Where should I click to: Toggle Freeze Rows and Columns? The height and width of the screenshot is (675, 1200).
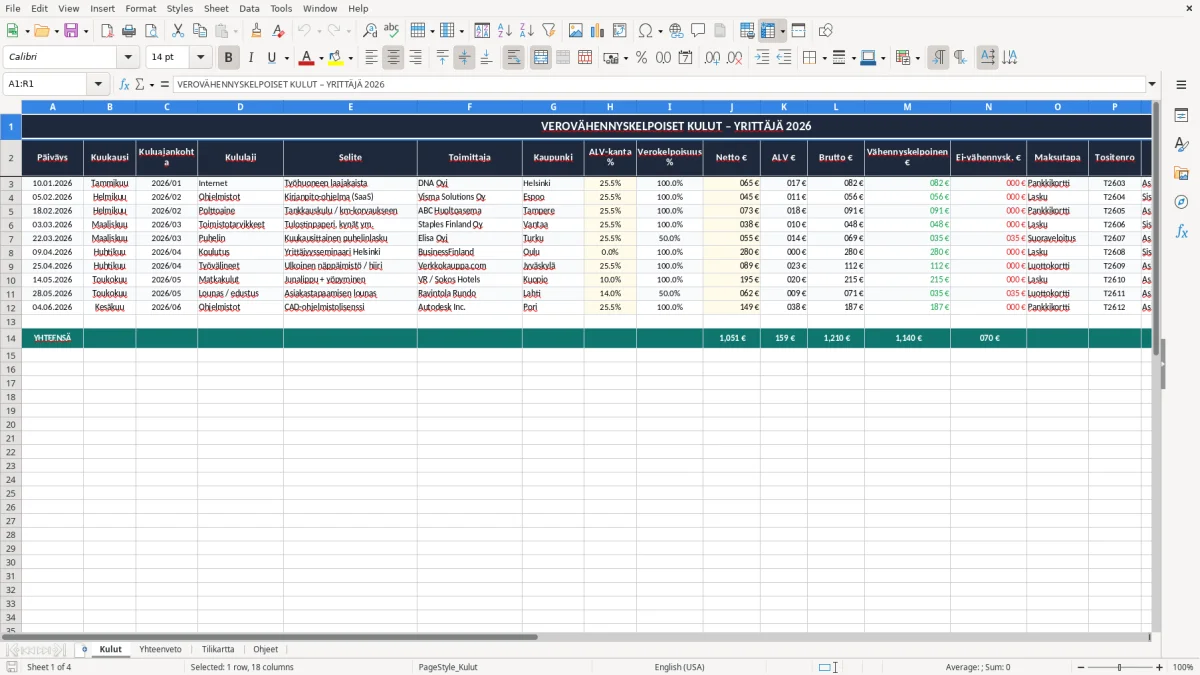[x=768, y=31]
